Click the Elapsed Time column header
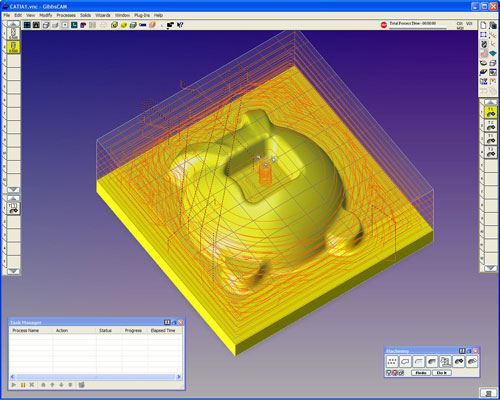 pos(165,330)
